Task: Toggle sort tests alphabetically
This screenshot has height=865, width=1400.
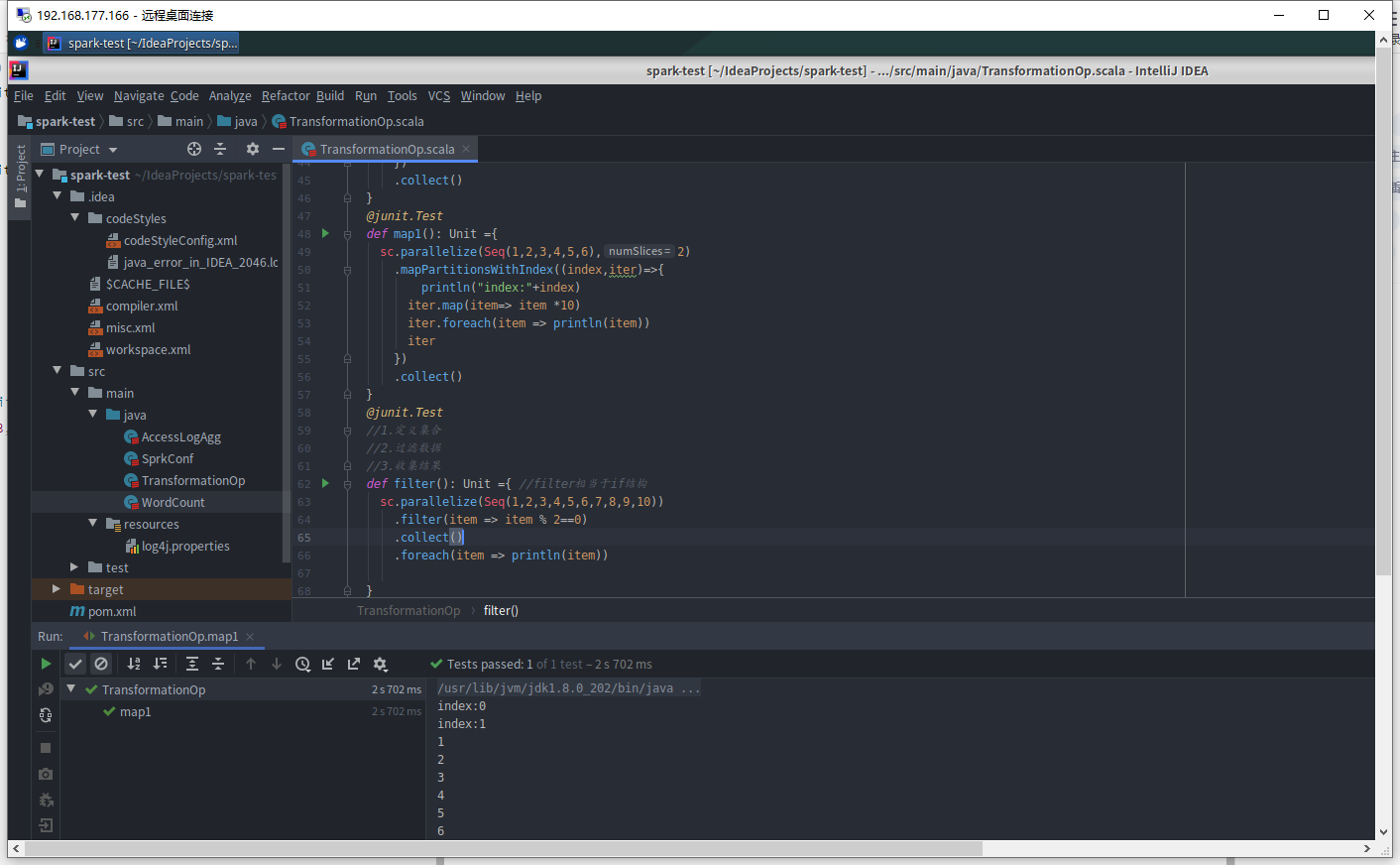Action: tap(134, 664)
